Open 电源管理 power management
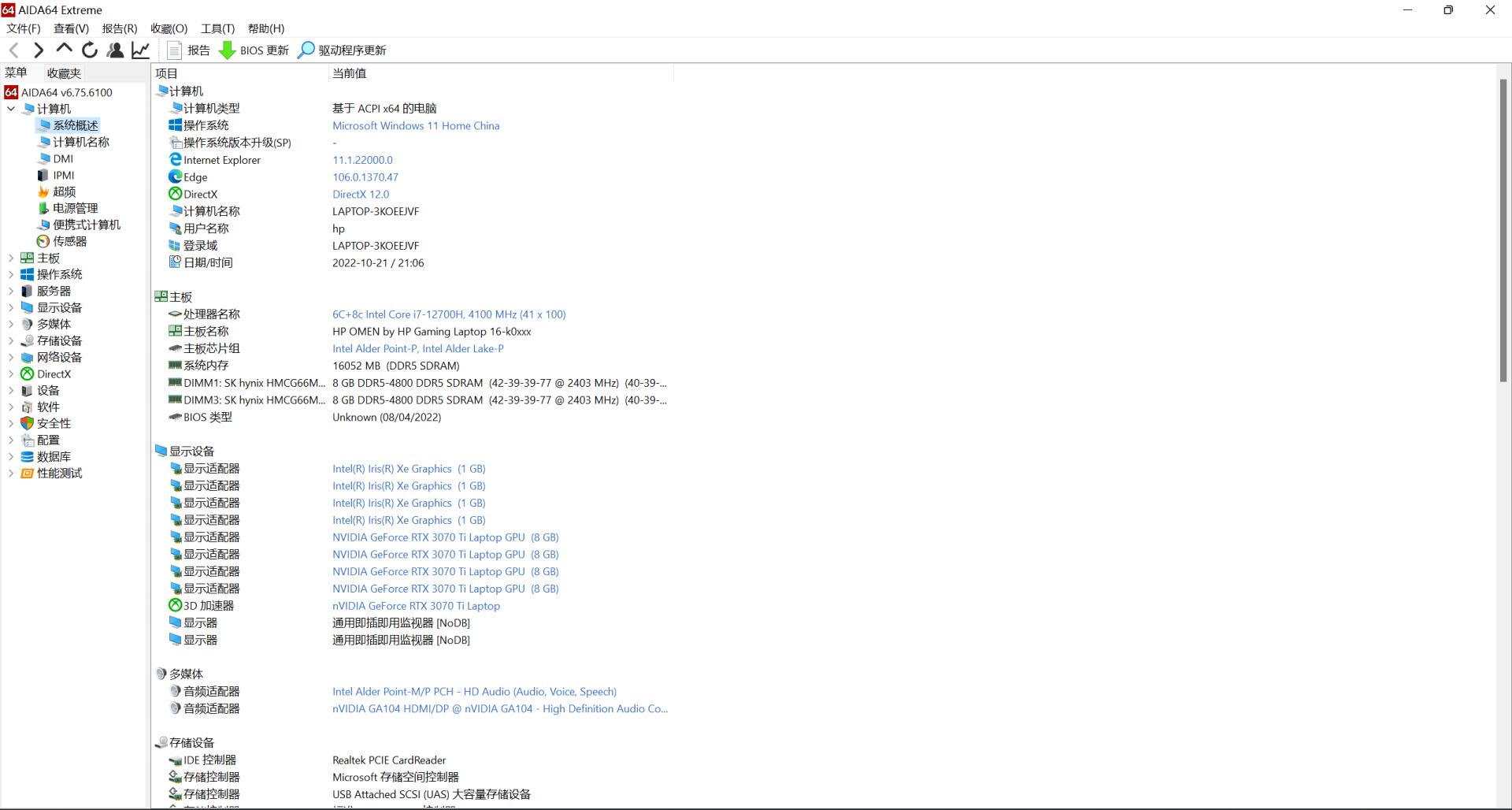 (76, 208)
